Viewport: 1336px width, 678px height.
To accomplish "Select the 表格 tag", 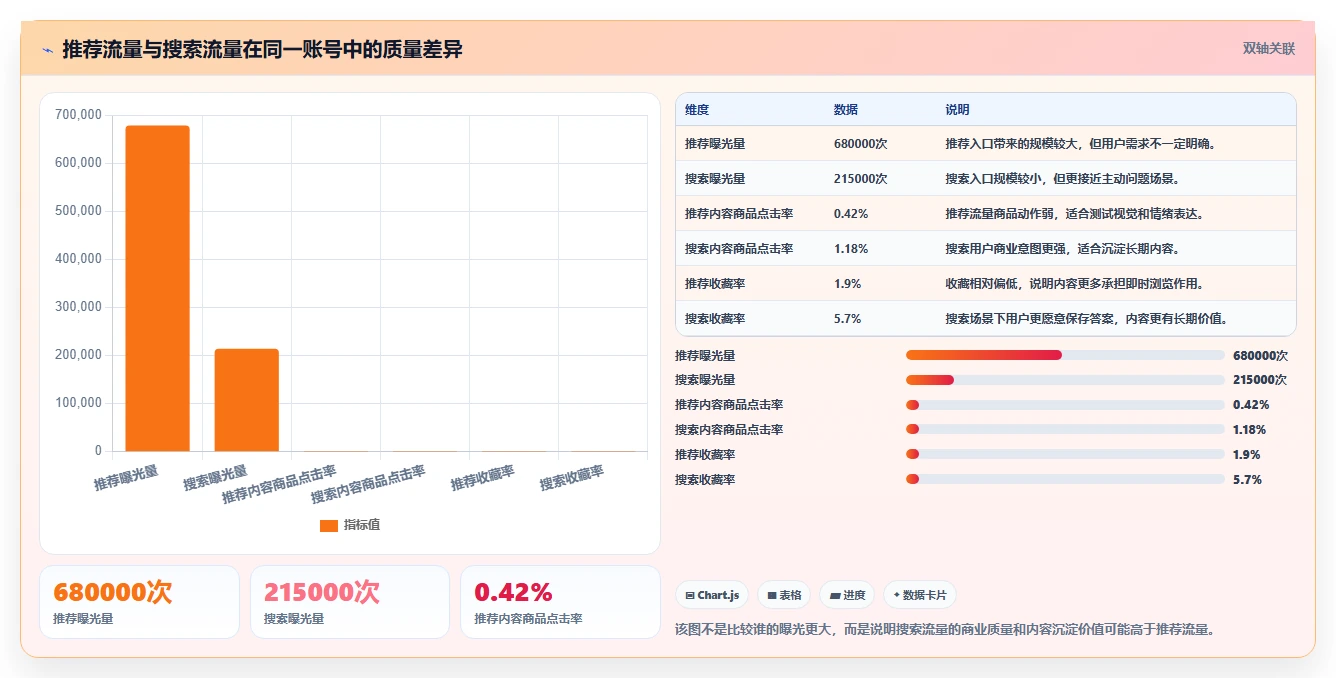I will [x=784, y=595].
